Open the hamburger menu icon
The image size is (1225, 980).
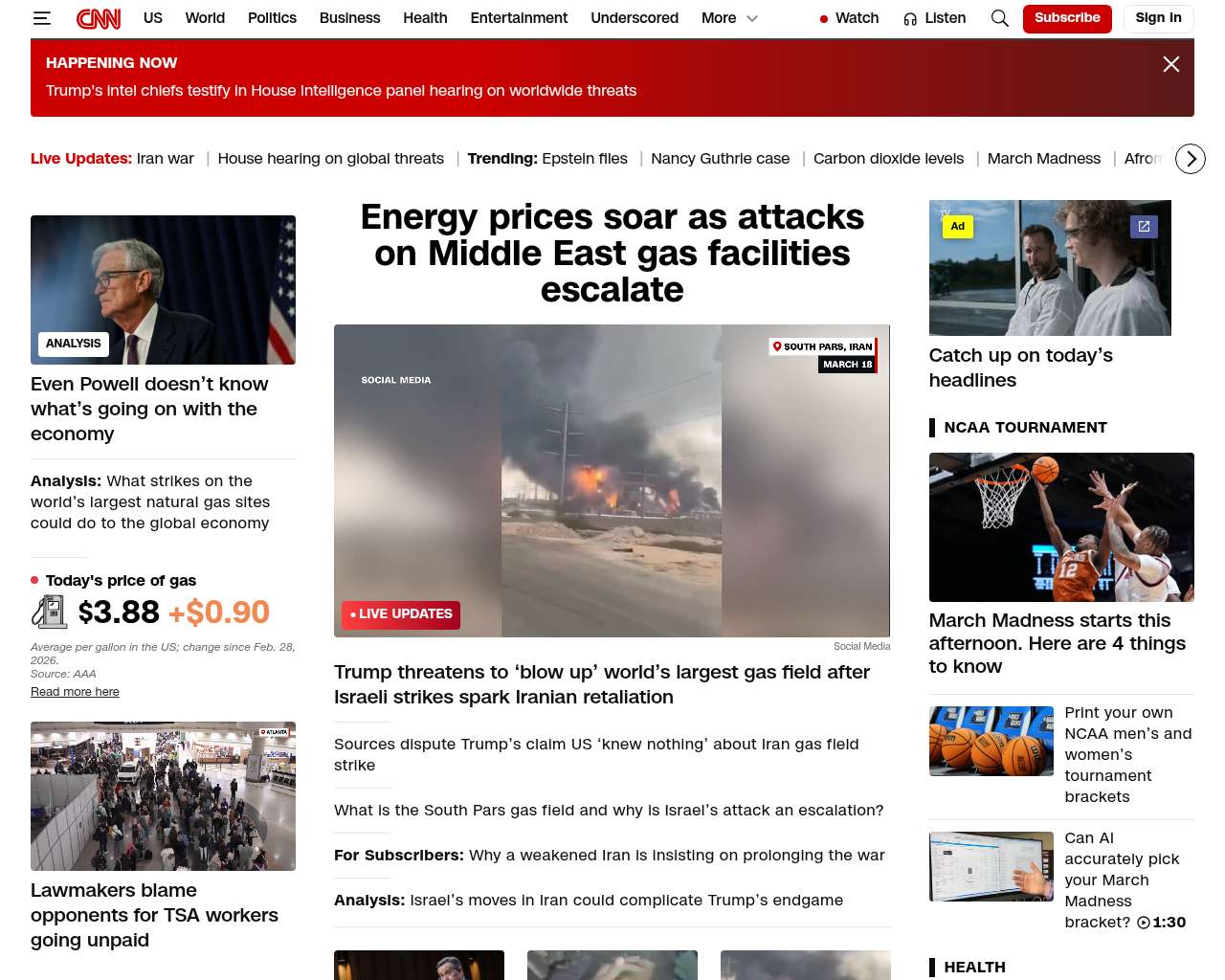(x=41, y=18)
